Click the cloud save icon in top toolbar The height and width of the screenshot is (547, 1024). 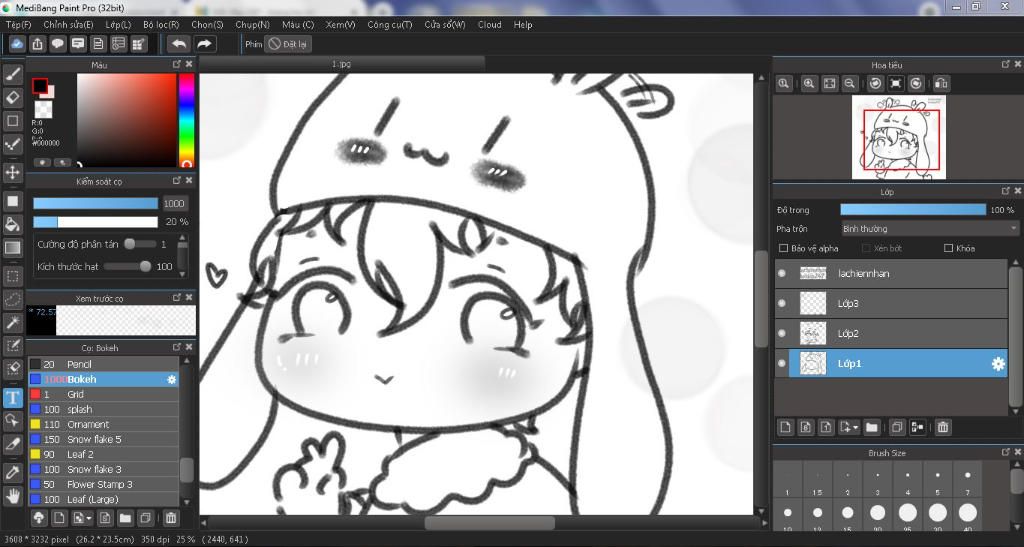(x=17, y=44)
